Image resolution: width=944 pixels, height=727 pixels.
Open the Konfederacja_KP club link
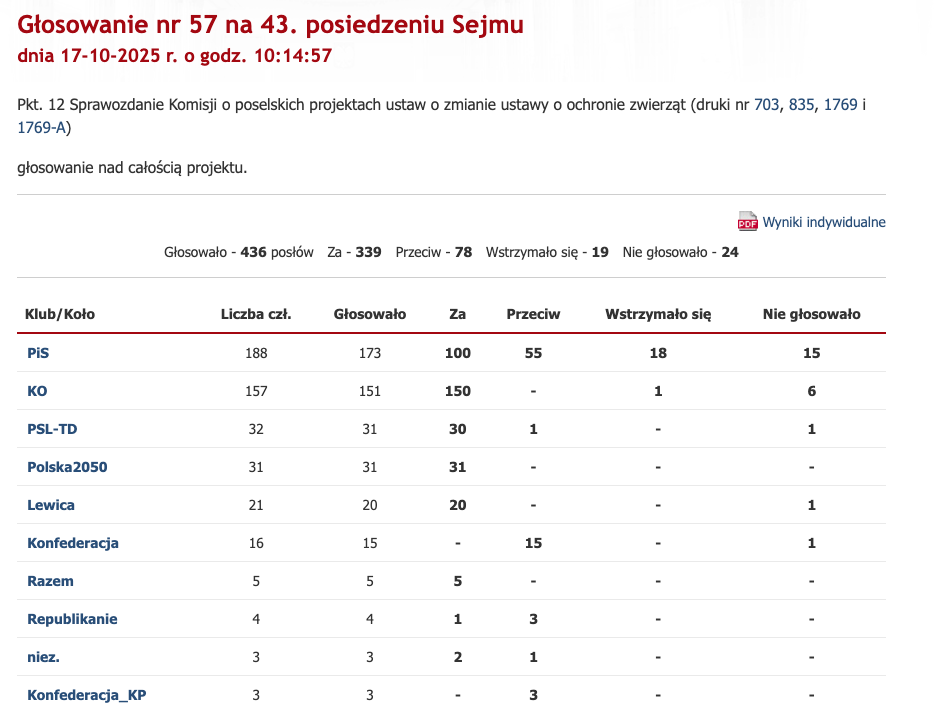(x=87, y=695)
